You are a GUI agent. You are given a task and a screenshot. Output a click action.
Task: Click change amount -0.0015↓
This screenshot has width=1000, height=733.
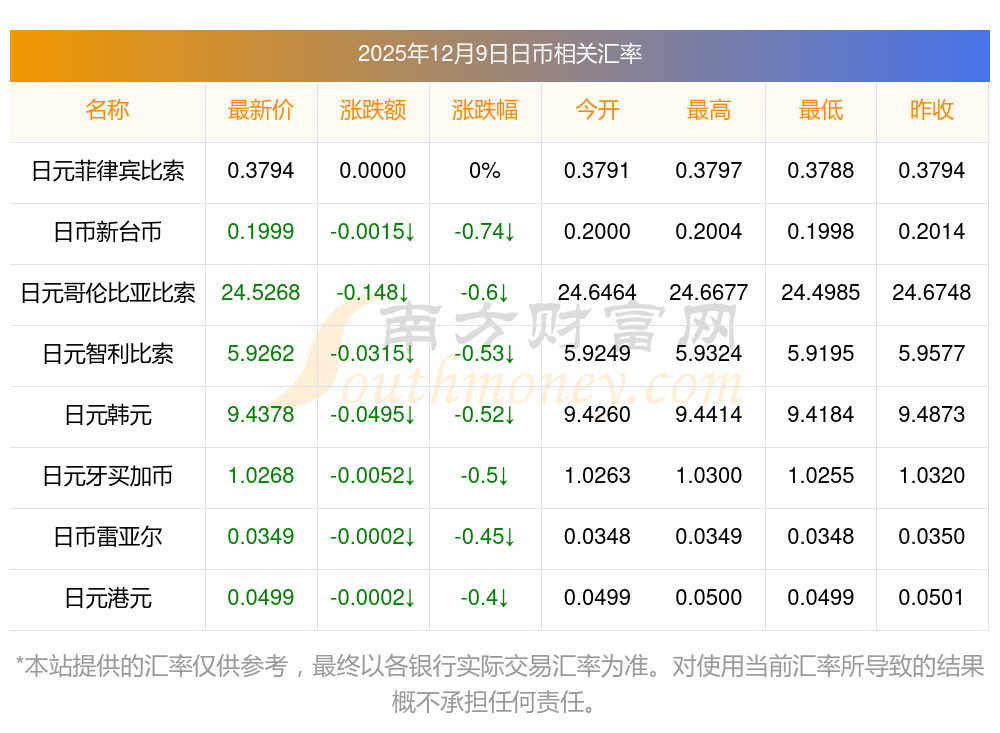pos(372,232)
